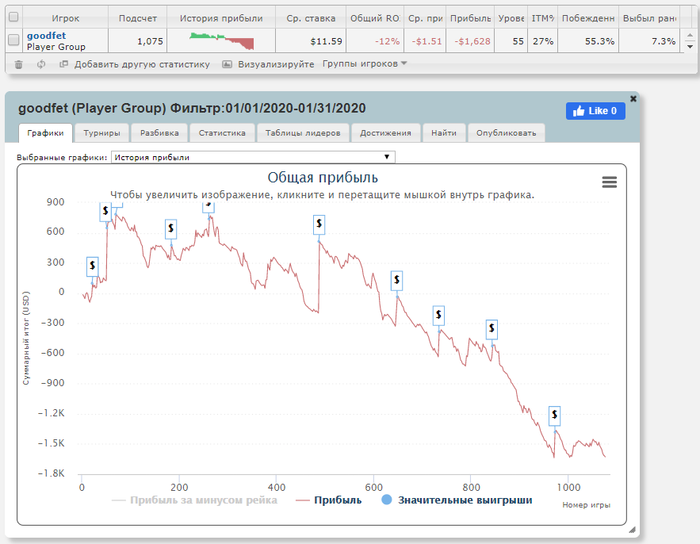Click dollar win marker near game 185

[171, 229]
